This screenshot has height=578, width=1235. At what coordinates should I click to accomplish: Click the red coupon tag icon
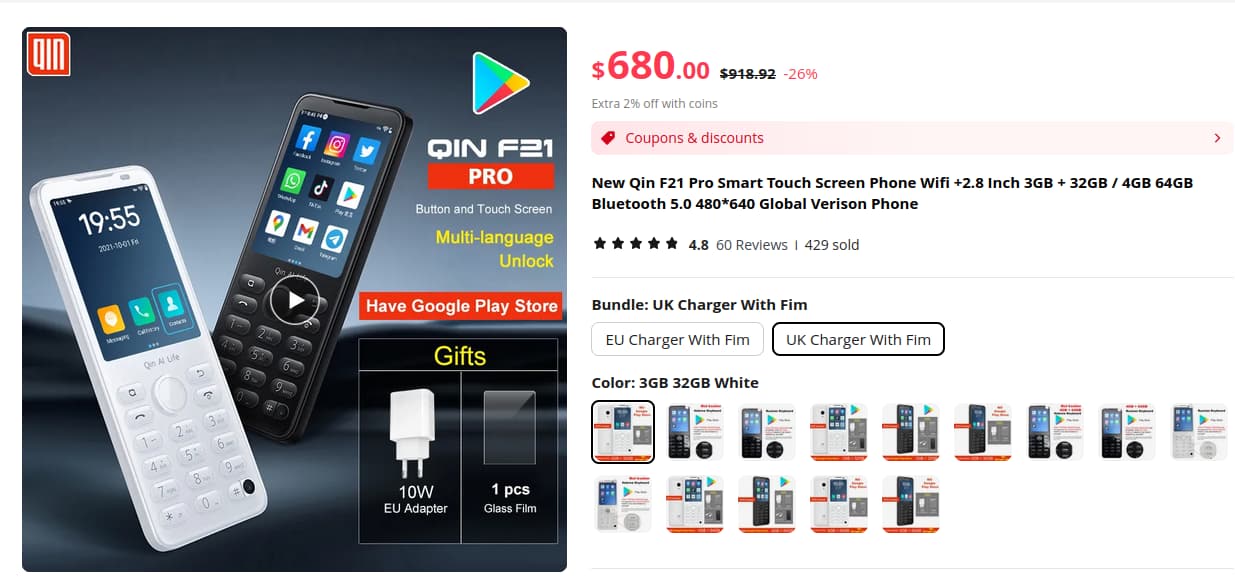tap(607, 138)
